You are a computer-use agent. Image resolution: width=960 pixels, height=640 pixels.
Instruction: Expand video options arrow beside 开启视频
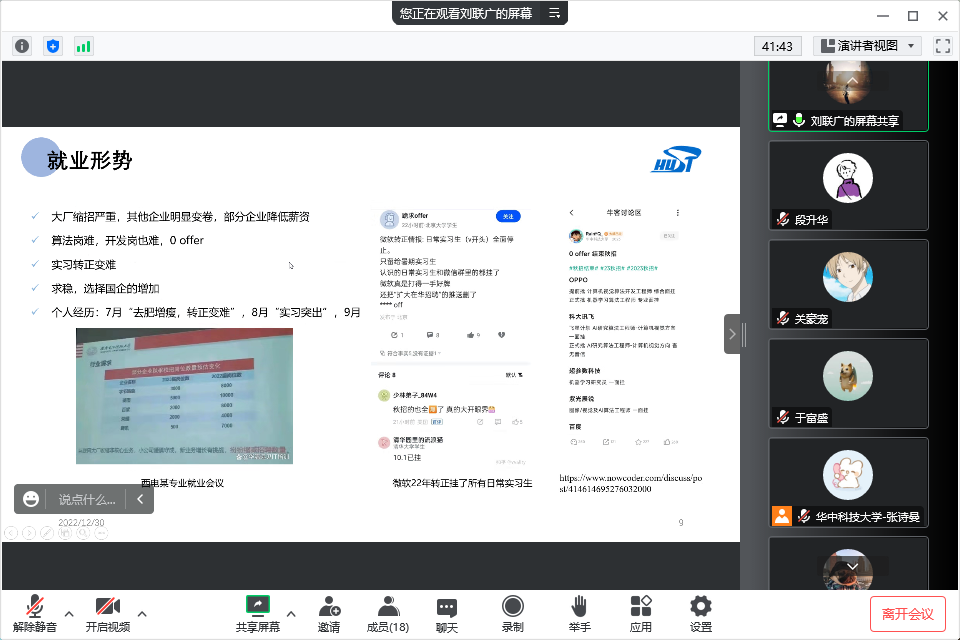(141, 613)
